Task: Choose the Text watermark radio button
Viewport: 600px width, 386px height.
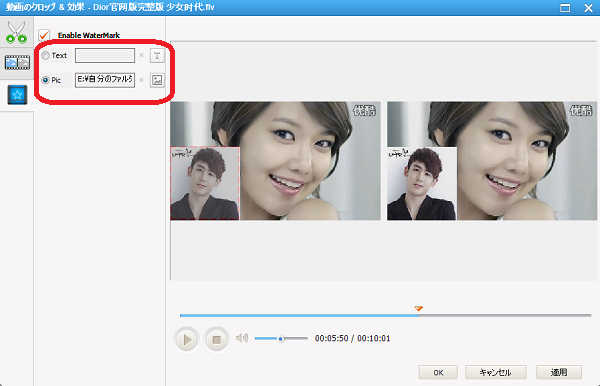Action: (46, 55)
